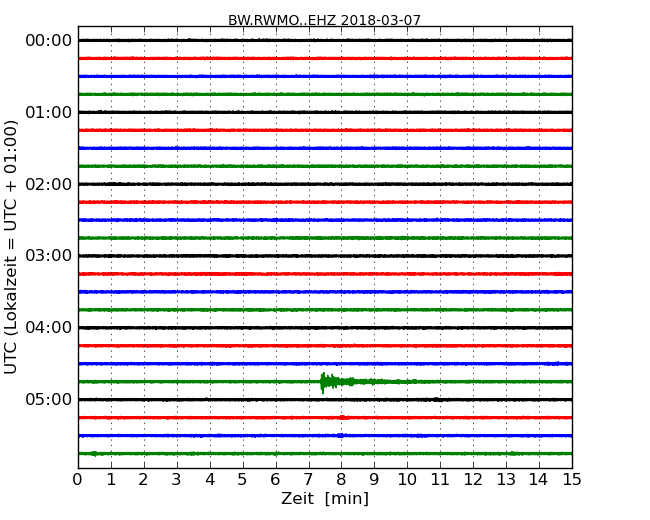Click the x-axis tick label 13
This screenshot has width=650, height=520.
(x=506, y=480)
